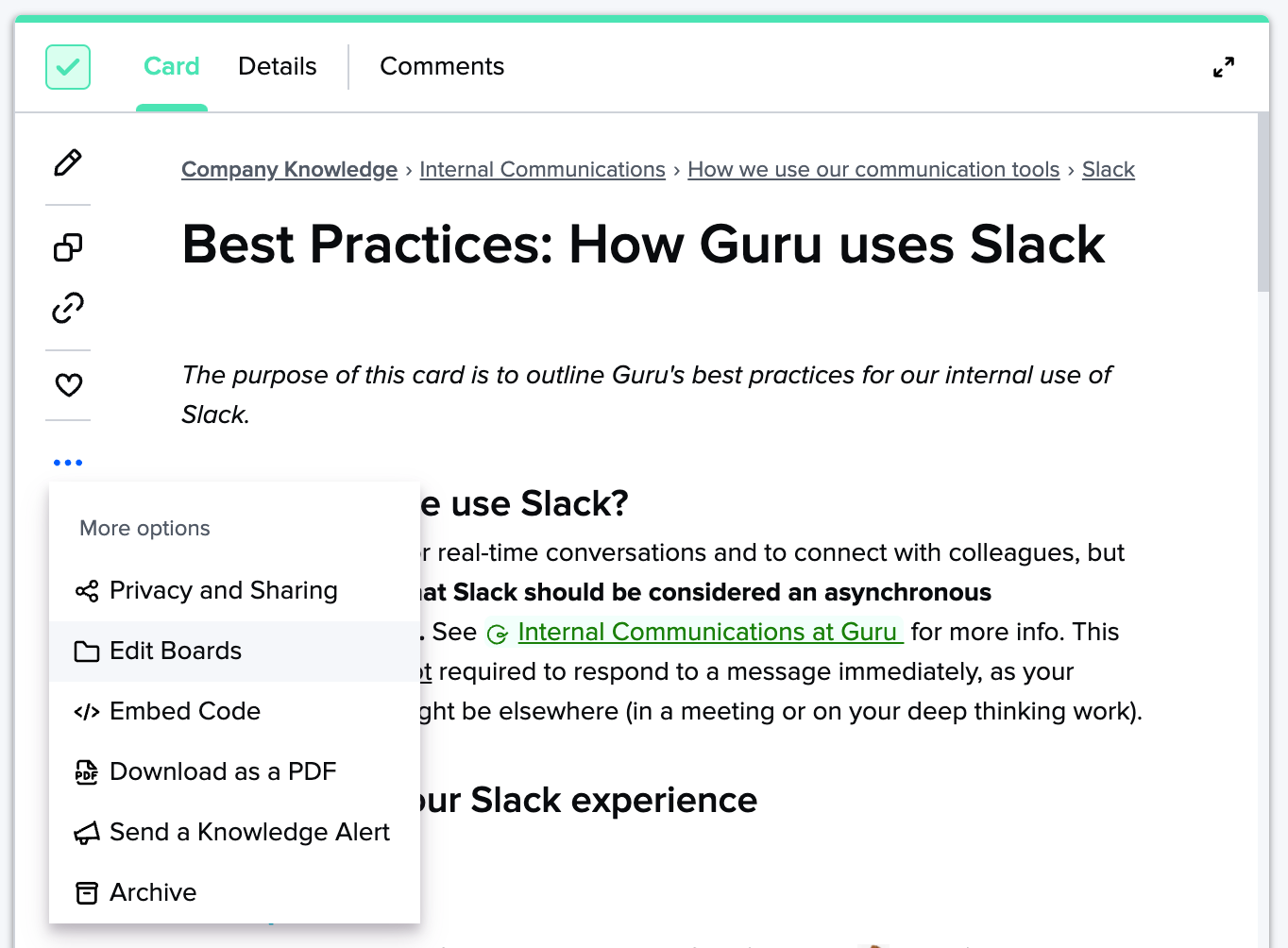This screenshot has height=948, width=1288.
Task: Click the folder icon beside Edit Boards
Action: [87, 652]
